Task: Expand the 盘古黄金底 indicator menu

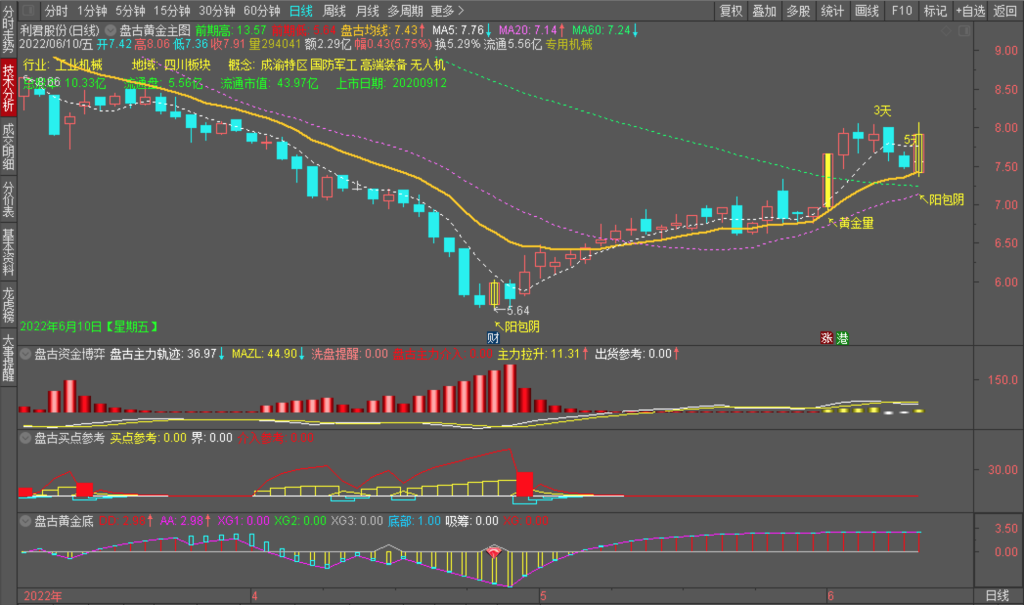Action: 25,520
